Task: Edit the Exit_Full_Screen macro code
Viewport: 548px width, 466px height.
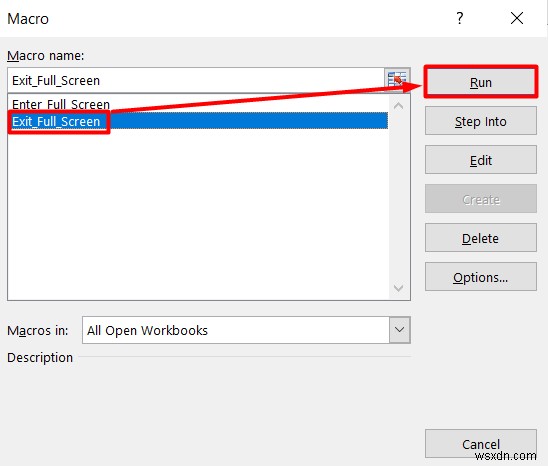Action: coord(481,160)
